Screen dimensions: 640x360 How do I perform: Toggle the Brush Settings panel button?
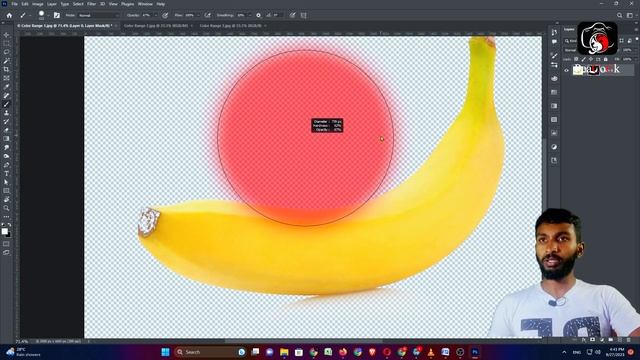[57, 15]
